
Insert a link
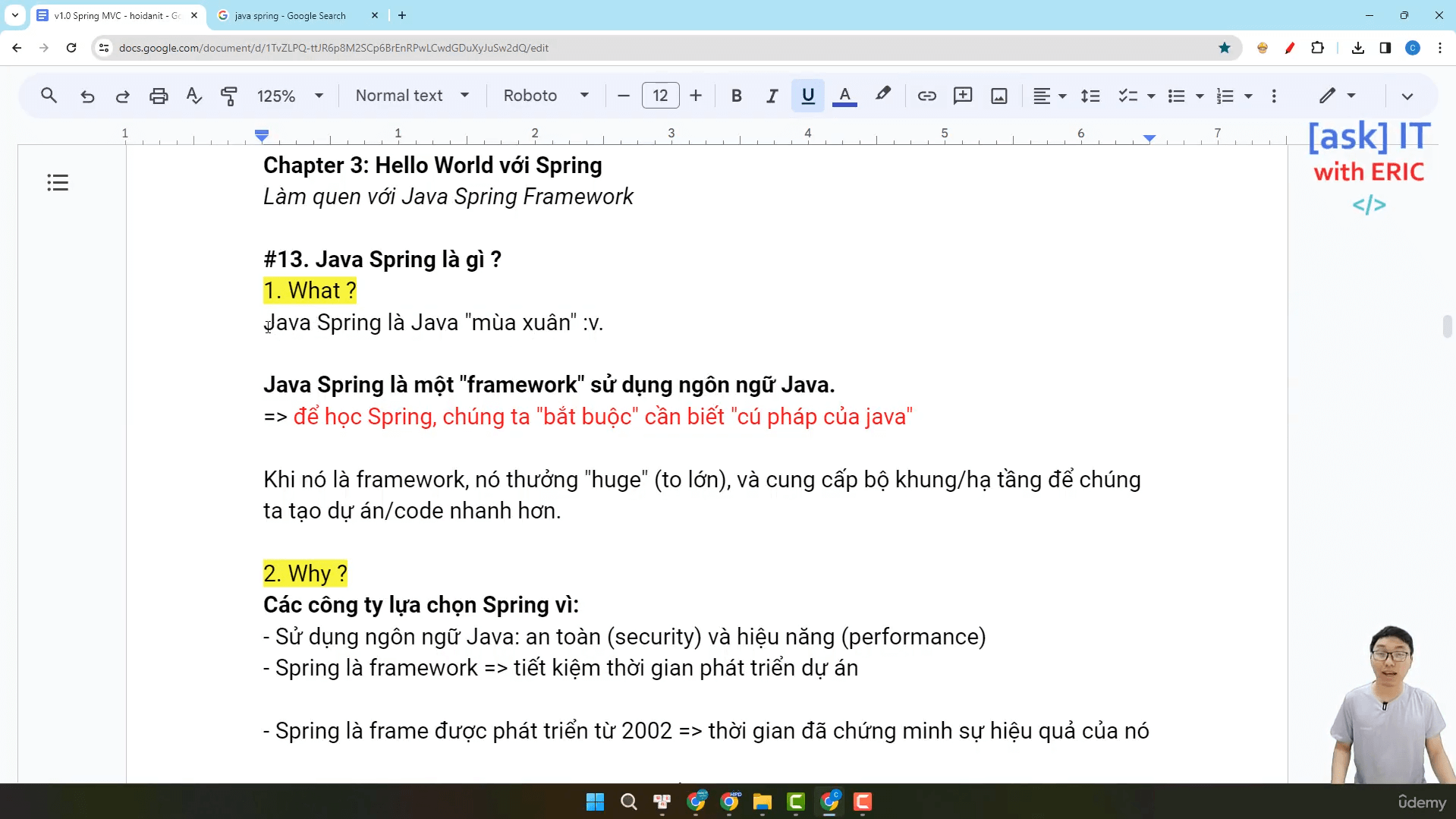pyautogui.click(x=926, y=96)
